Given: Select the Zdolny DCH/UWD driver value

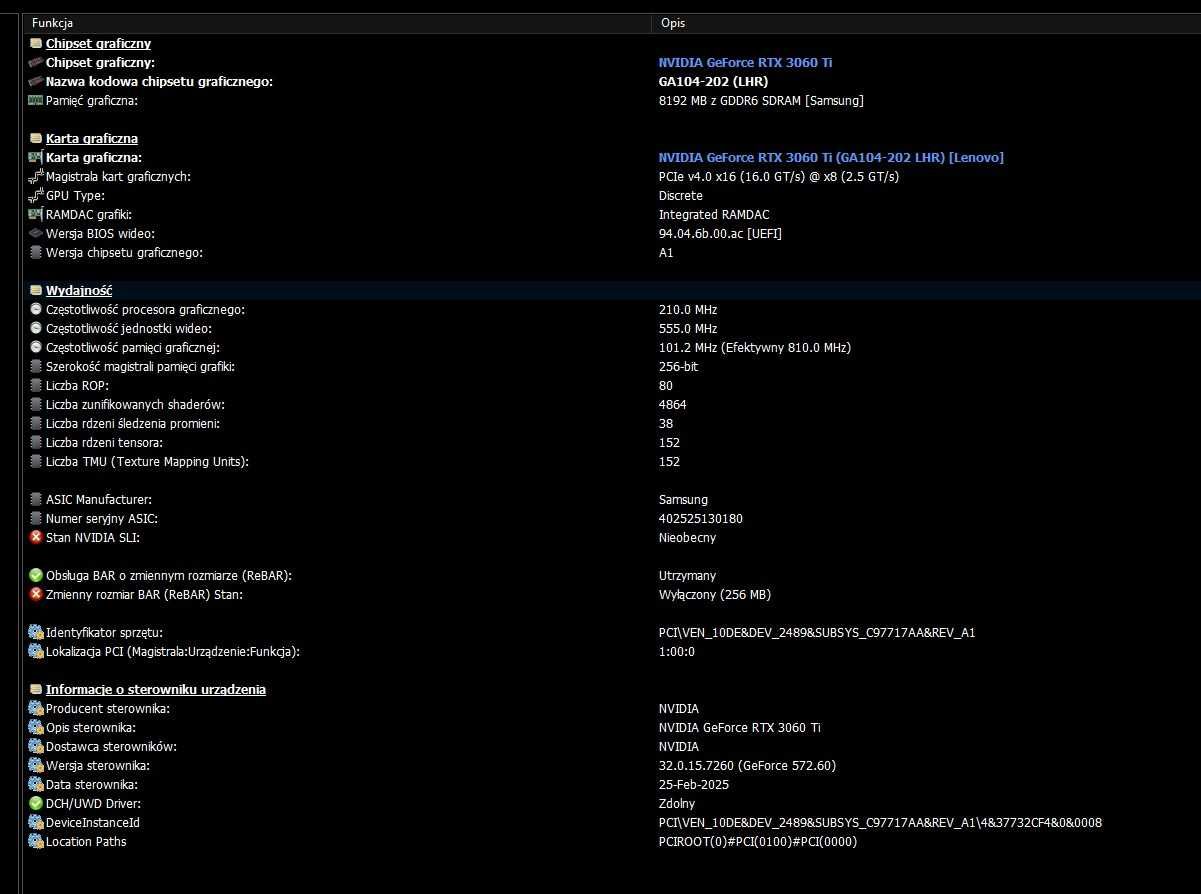Looking at the screenshot, I should pyautogui.click(x=677, y=803).
